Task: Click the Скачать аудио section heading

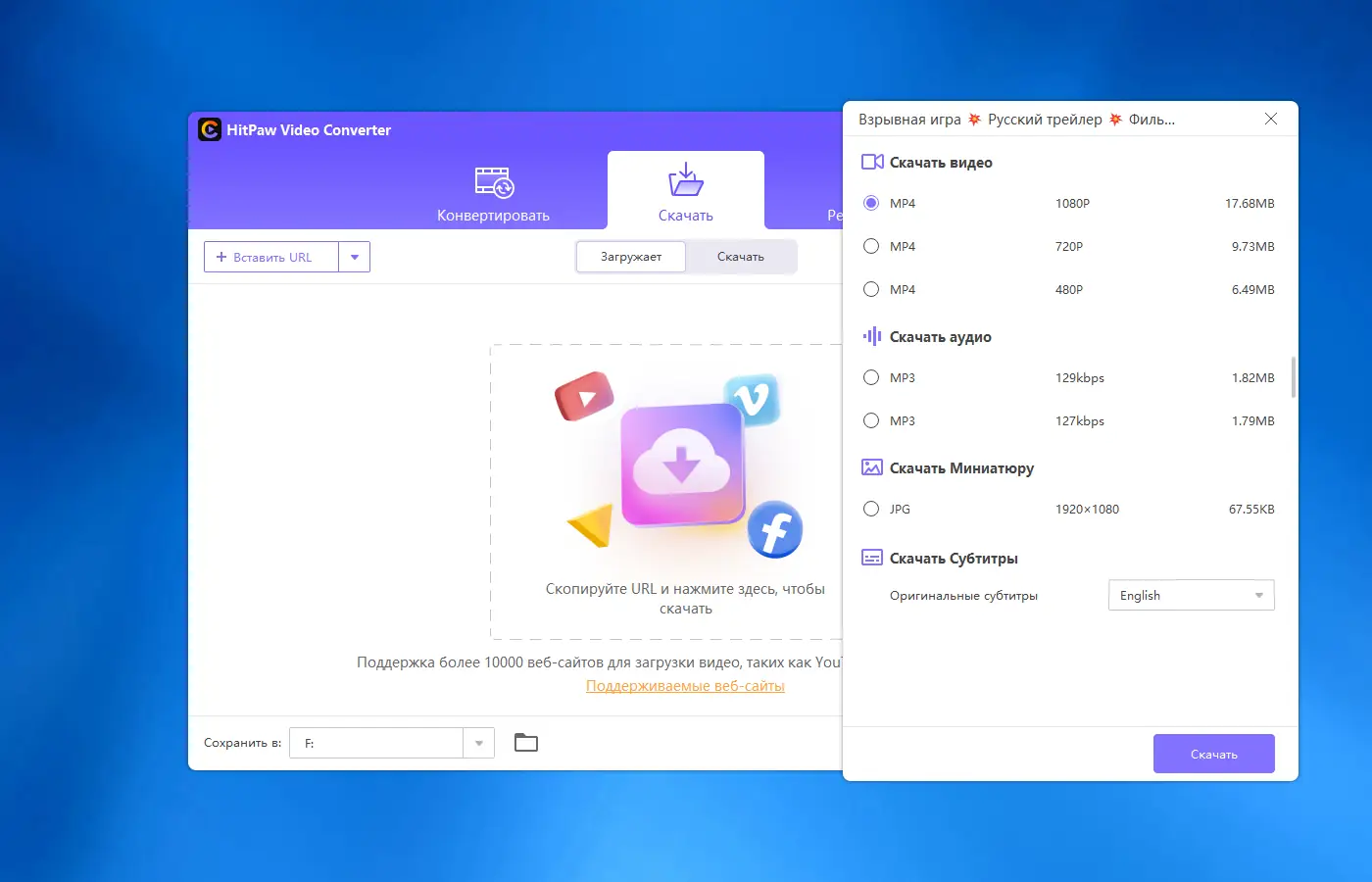Action: click(x=941, y=337)
